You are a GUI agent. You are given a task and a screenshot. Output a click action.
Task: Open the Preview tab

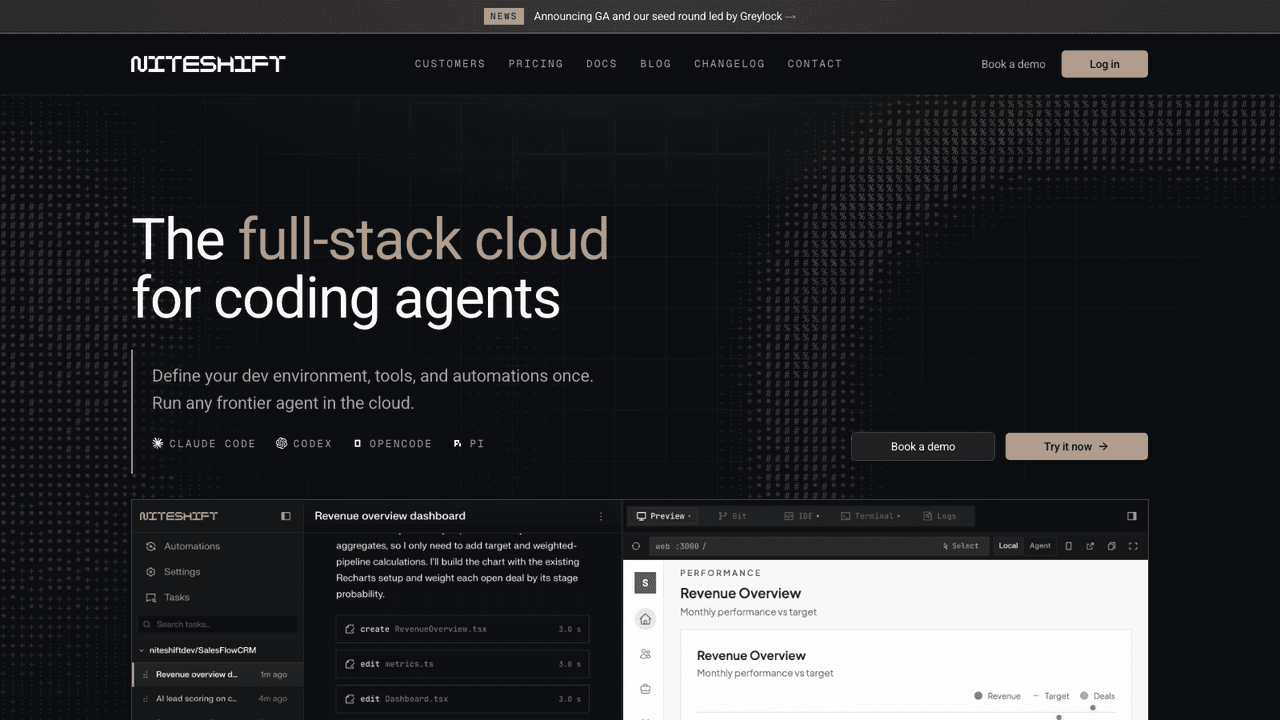664,516
